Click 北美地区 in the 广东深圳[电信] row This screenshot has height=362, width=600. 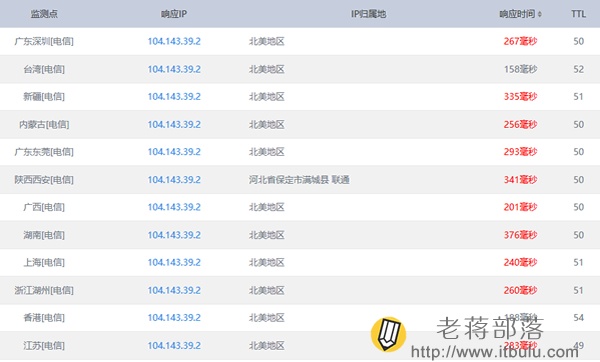coord(267,41)
